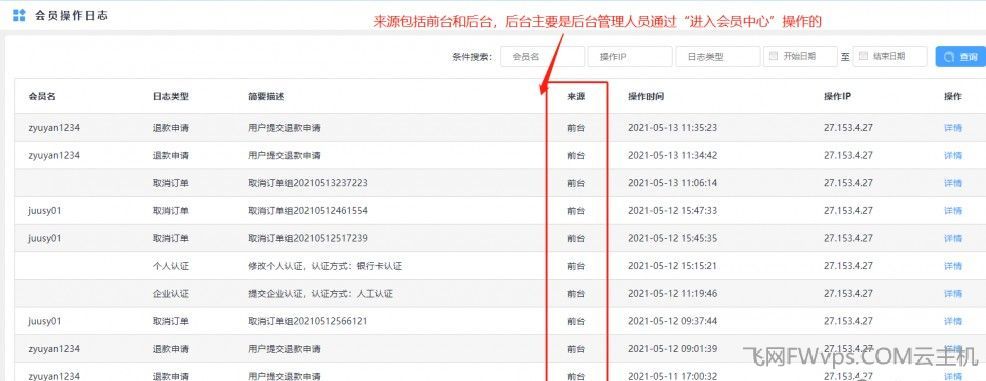Viewport: 986px width, 381px height.
Task: Select timestamp 2021-05-12 09:37:44
Action: coord(672,321)
